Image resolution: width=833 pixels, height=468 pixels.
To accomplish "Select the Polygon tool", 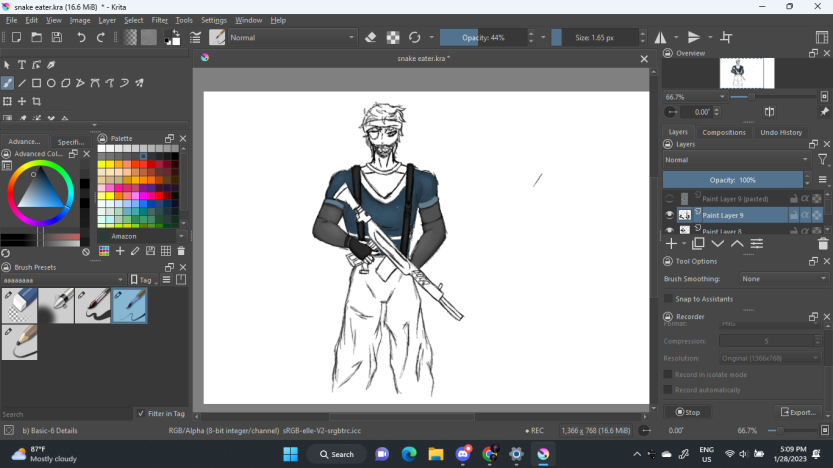I will pyautogui.click(x=66, y=83).
